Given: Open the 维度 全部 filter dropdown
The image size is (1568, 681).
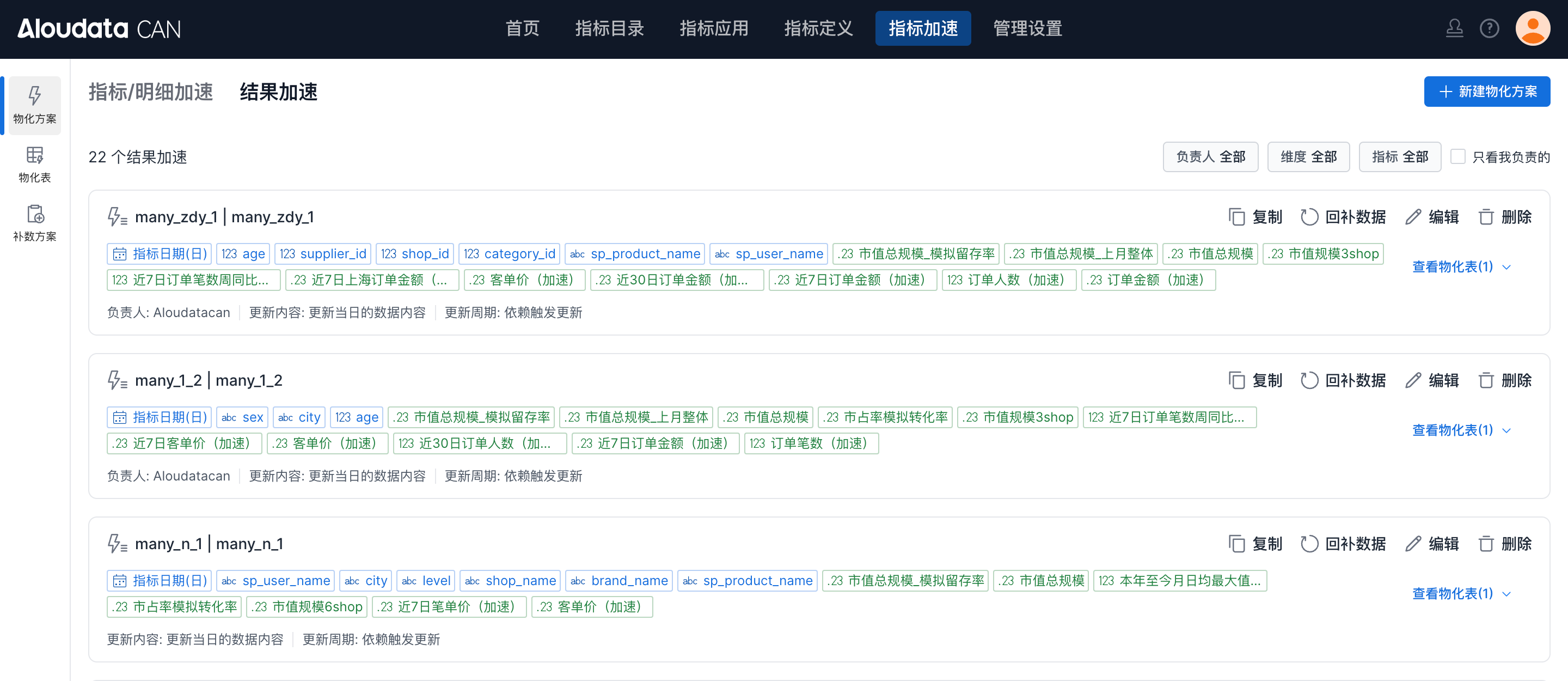Looking at the screenshot, I should [1308, 156].
